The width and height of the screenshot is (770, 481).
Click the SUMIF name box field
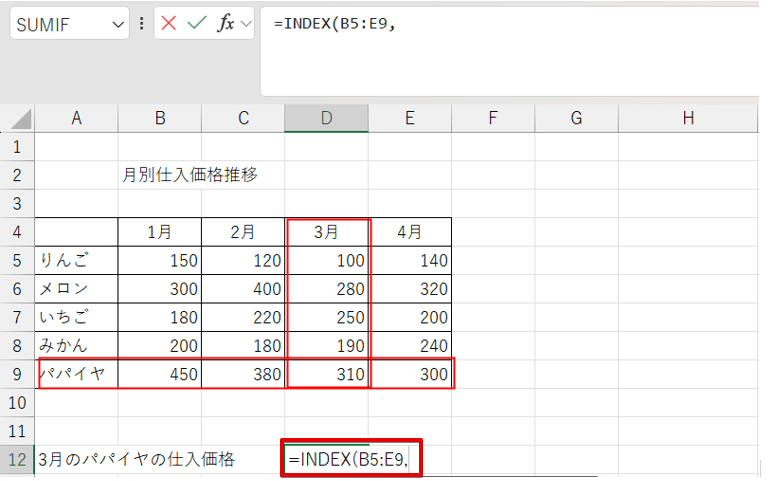pos(58,23)
